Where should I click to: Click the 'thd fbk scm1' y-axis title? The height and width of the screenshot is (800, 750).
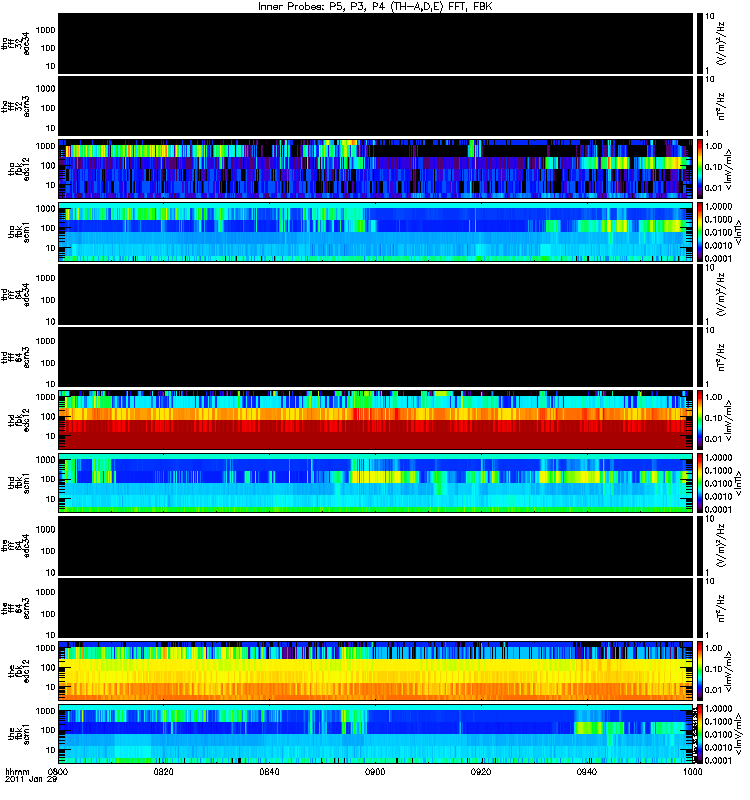19,483
